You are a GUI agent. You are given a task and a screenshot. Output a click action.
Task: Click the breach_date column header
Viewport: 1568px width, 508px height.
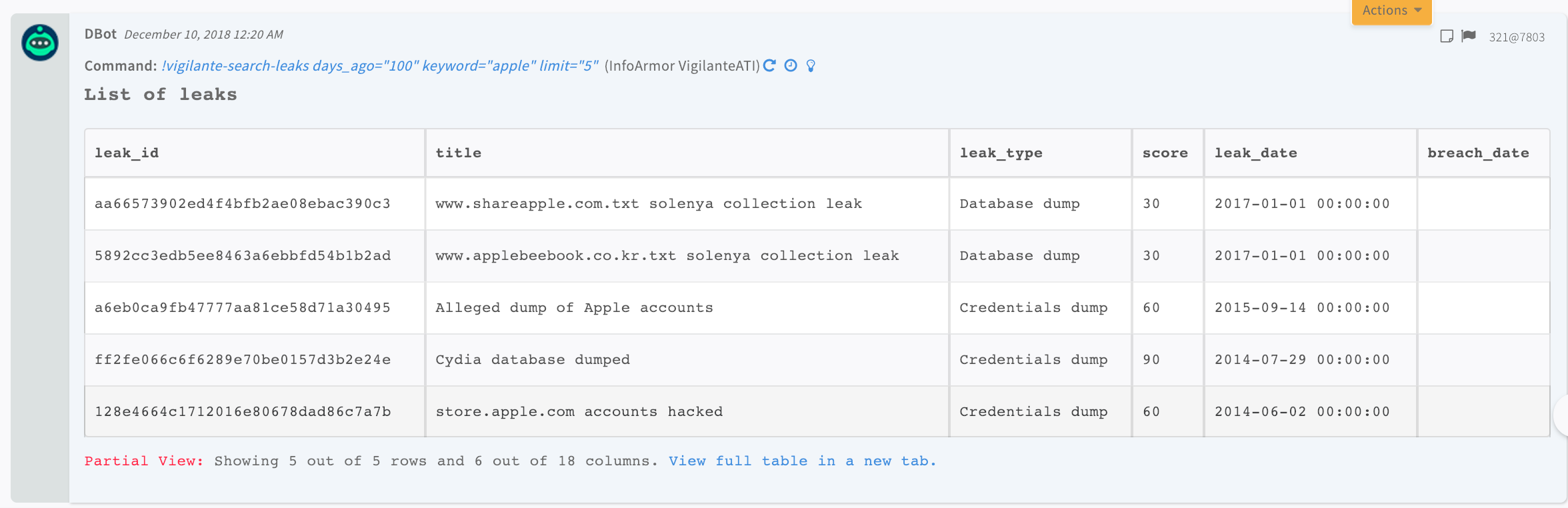click(1478, 153)
